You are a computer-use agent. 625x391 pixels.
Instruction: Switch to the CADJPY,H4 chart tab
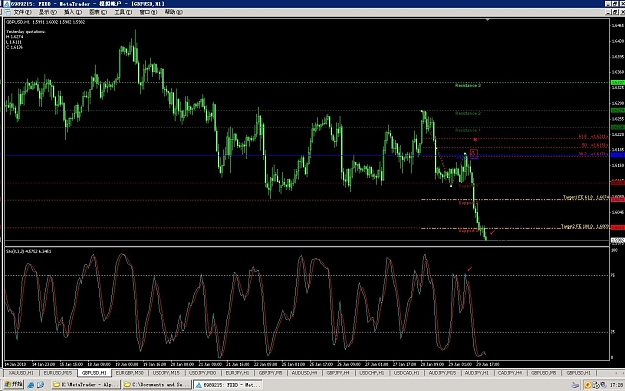coord(510,373)
